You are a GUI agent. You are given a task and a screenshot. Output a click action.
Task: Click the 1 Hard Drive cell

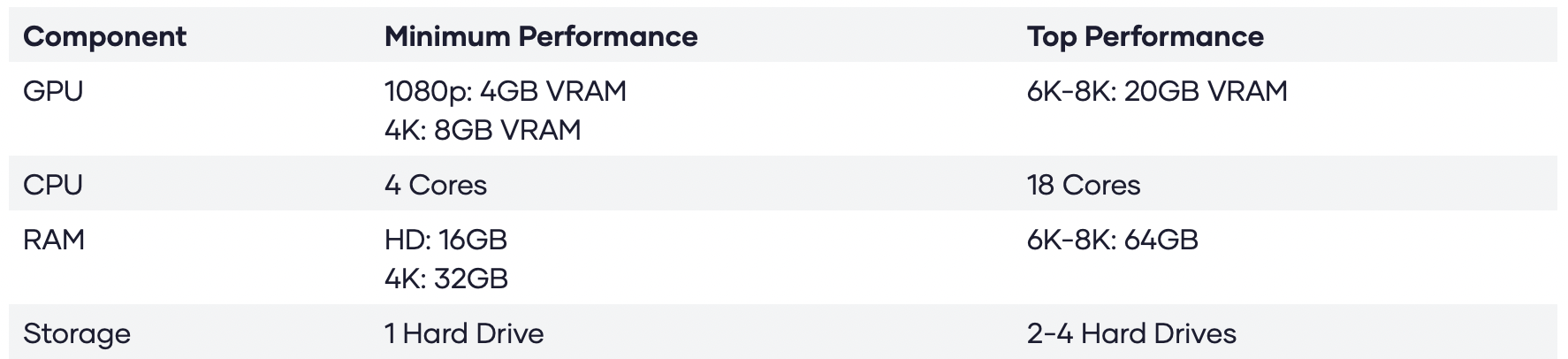464,333
